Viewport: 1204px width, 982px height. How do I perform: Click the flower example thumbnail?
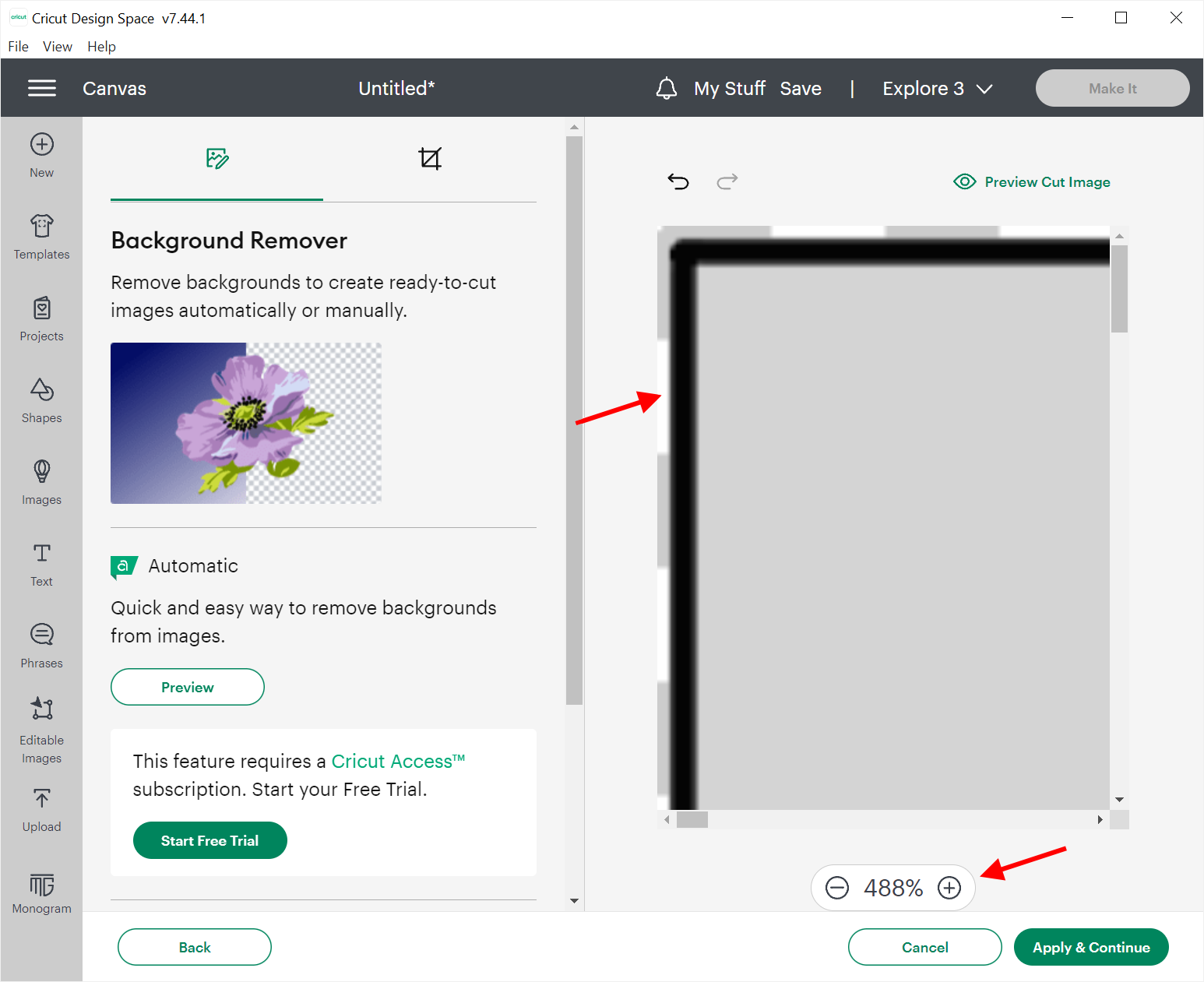[x=246, y=423]
